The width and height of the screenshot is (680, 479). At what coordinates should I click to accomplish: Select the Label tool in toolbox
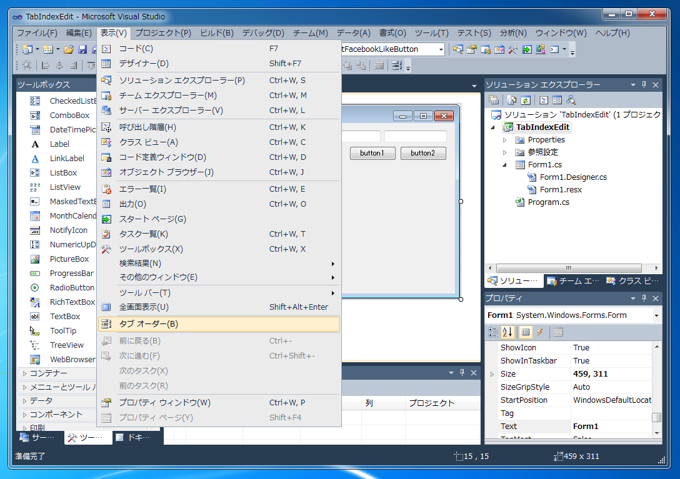point(60,144)
